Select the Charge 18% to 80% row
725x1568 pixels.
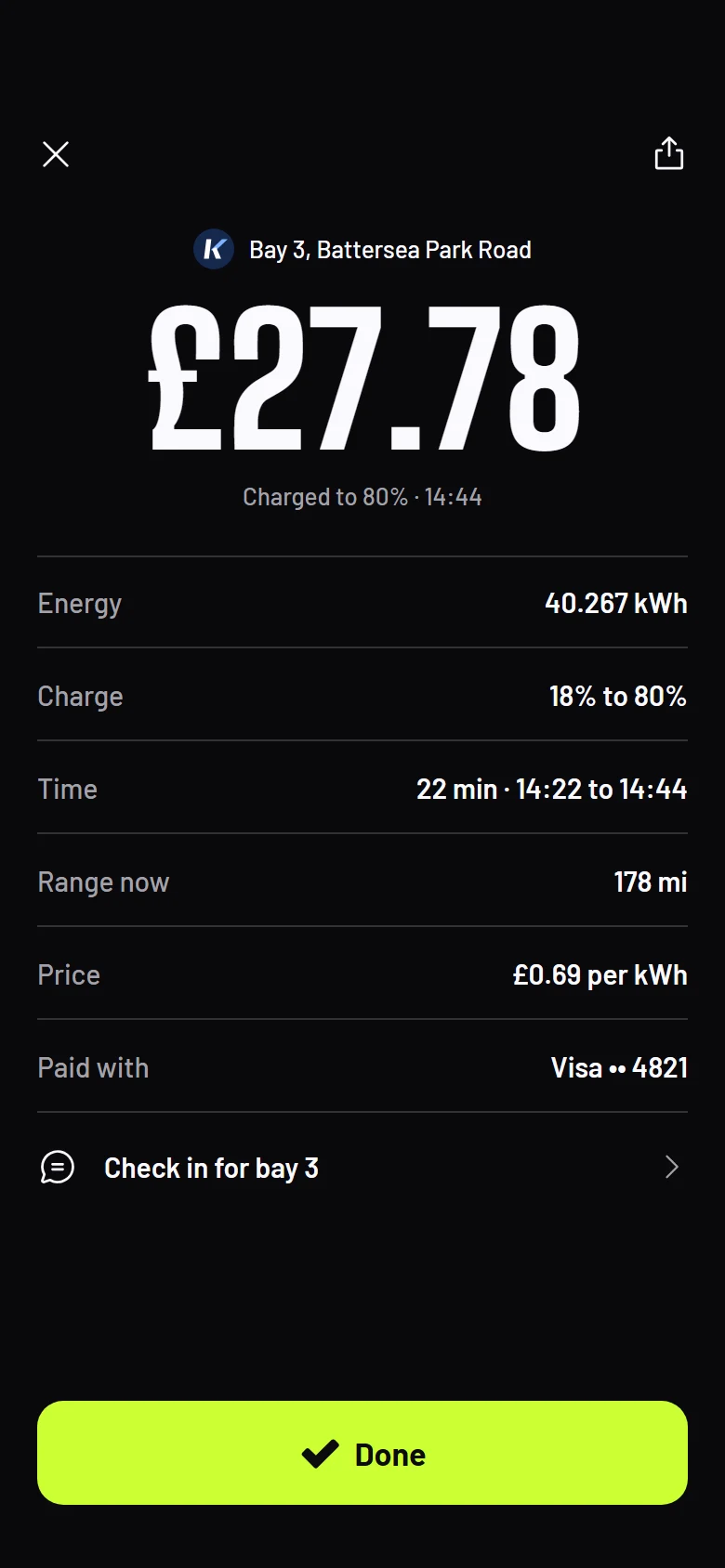click(x=362, y=696)
